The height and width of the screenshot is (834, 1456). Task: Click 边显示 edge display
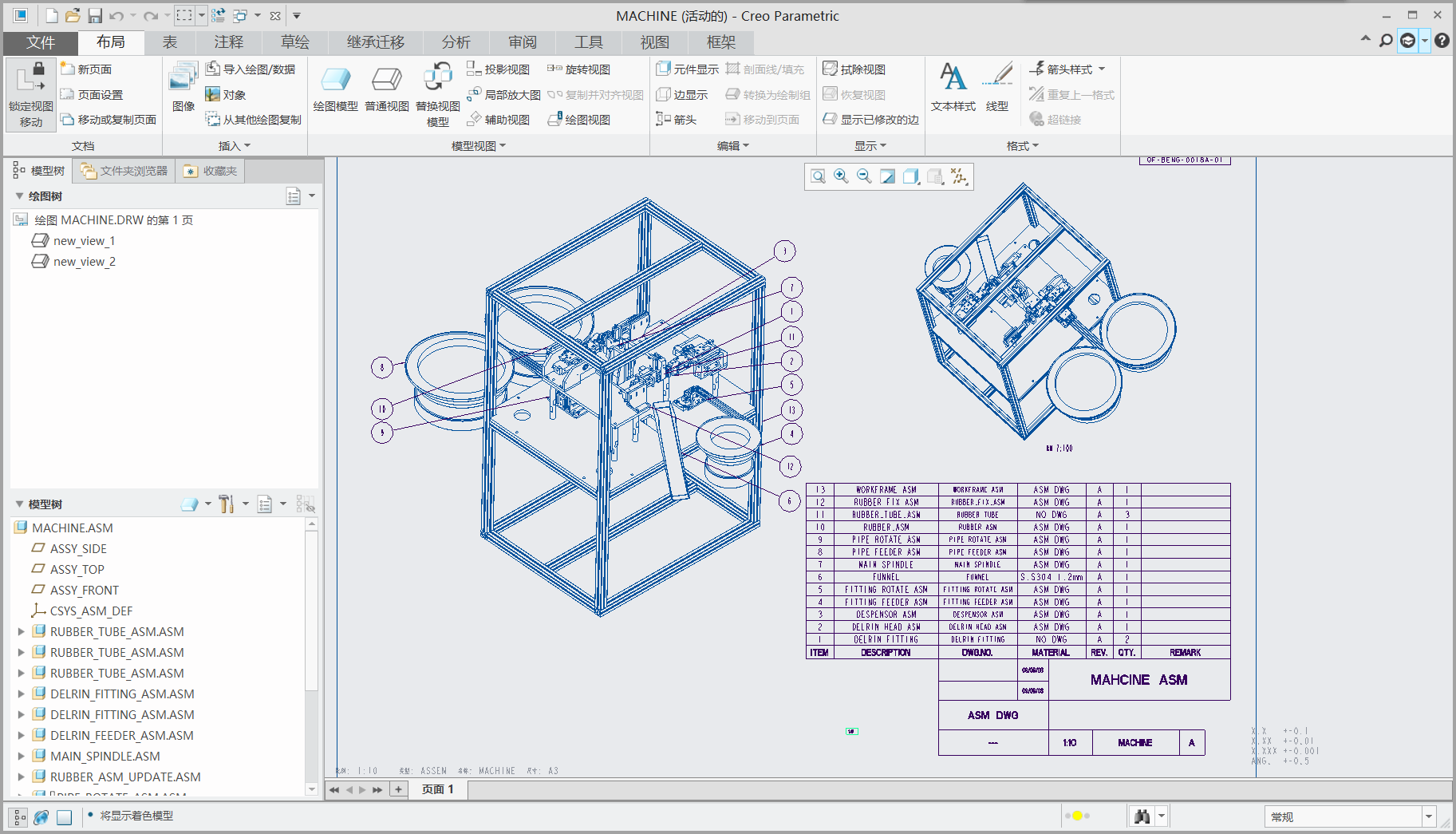click(x=682, y=94)
